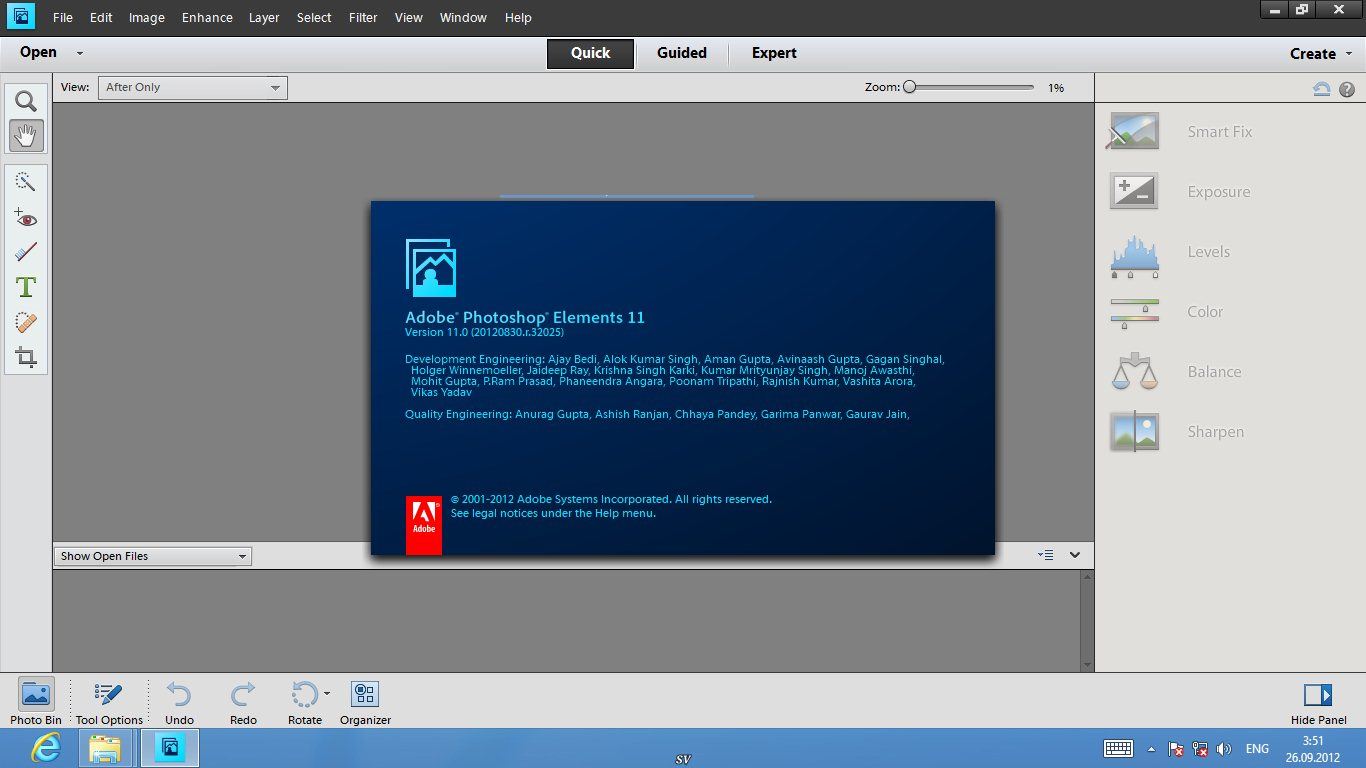1366x768 pixels.
Task: Switch to the Expert tab
Action: tap(774, 53)
